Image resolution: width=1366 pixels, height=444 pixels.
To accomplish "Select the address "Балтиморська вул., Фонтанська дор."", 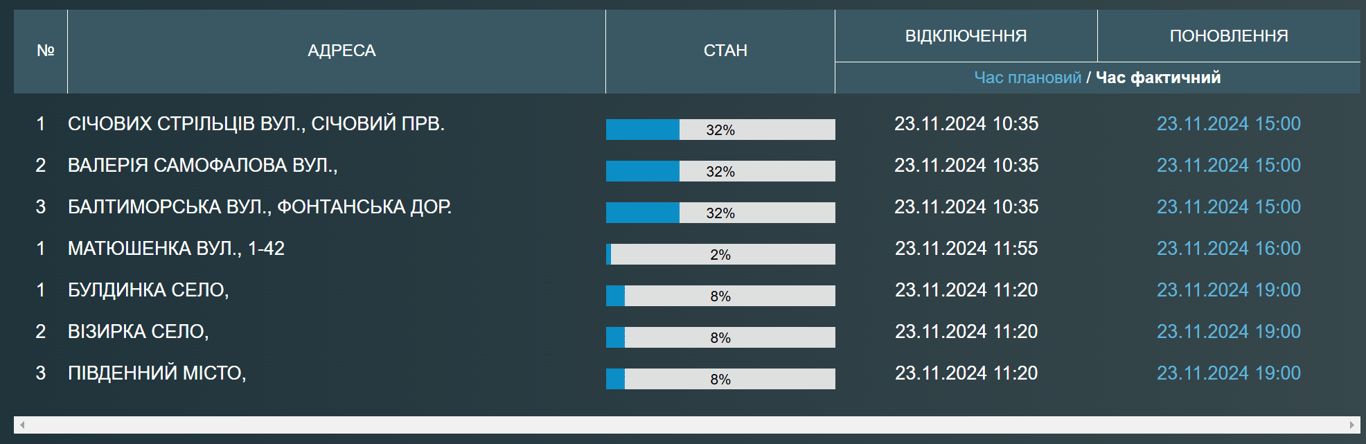I will 259,207.
